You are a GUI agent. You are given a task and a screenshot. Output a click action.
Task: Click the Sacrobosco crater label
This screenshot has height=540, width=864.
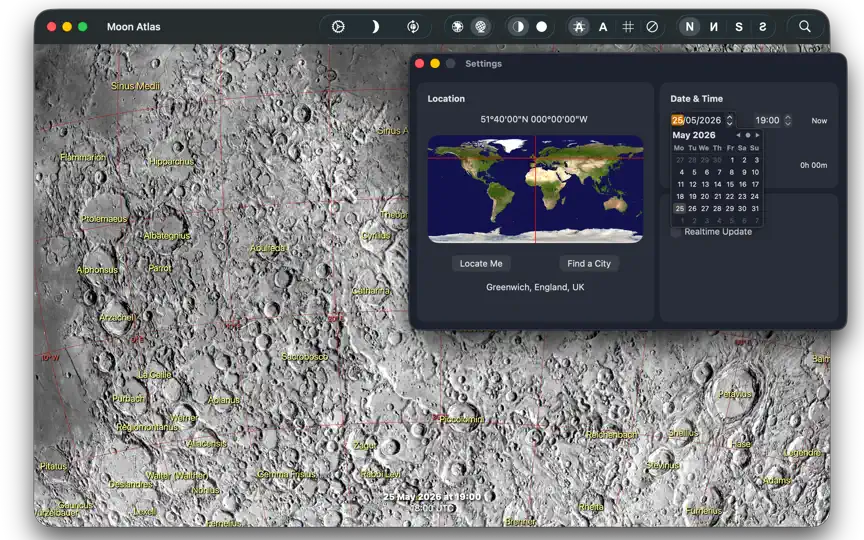[305, 357]
